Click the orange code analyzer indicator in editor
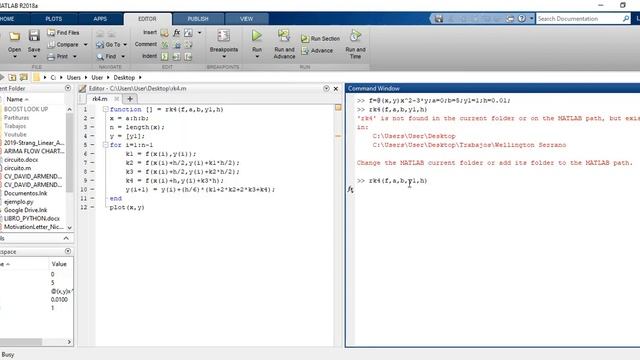640x360 pixels. click(338, 107)
